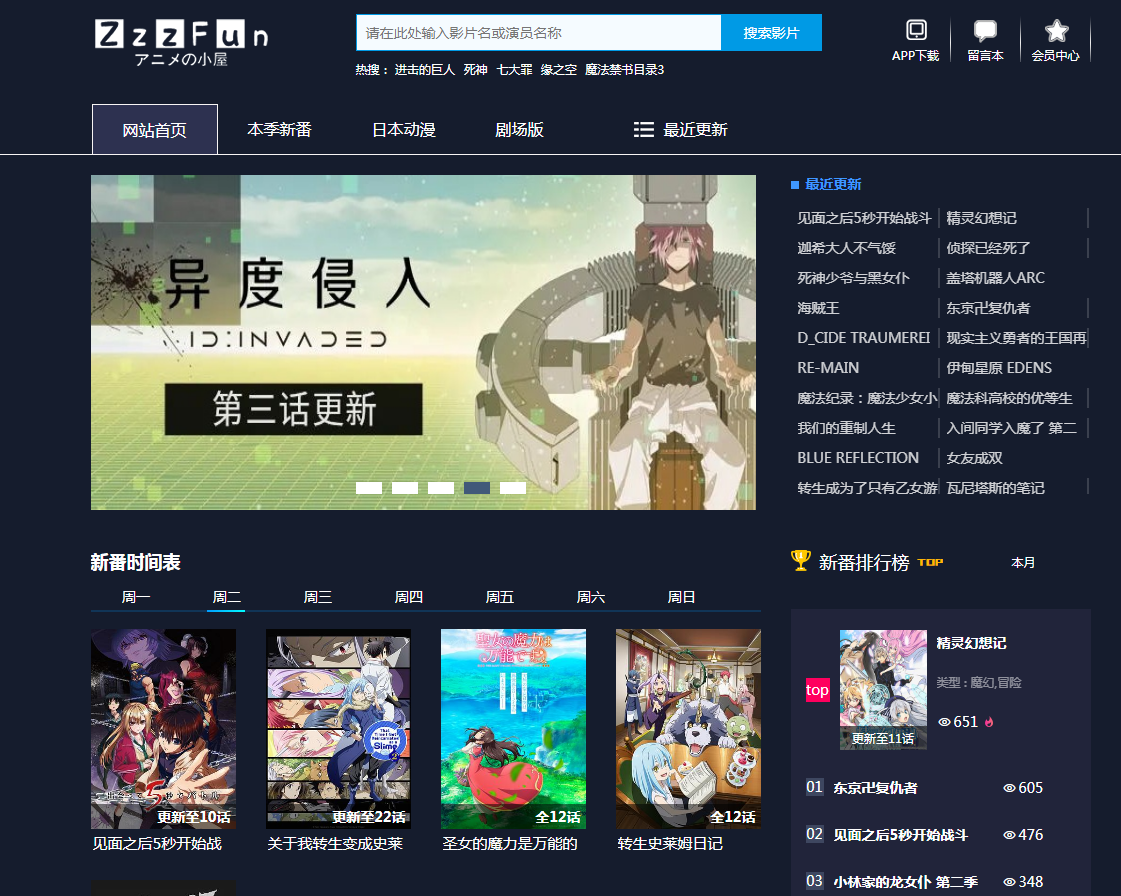Switch schedule to 周二
1121x896 pixels.
coord(227,596)
